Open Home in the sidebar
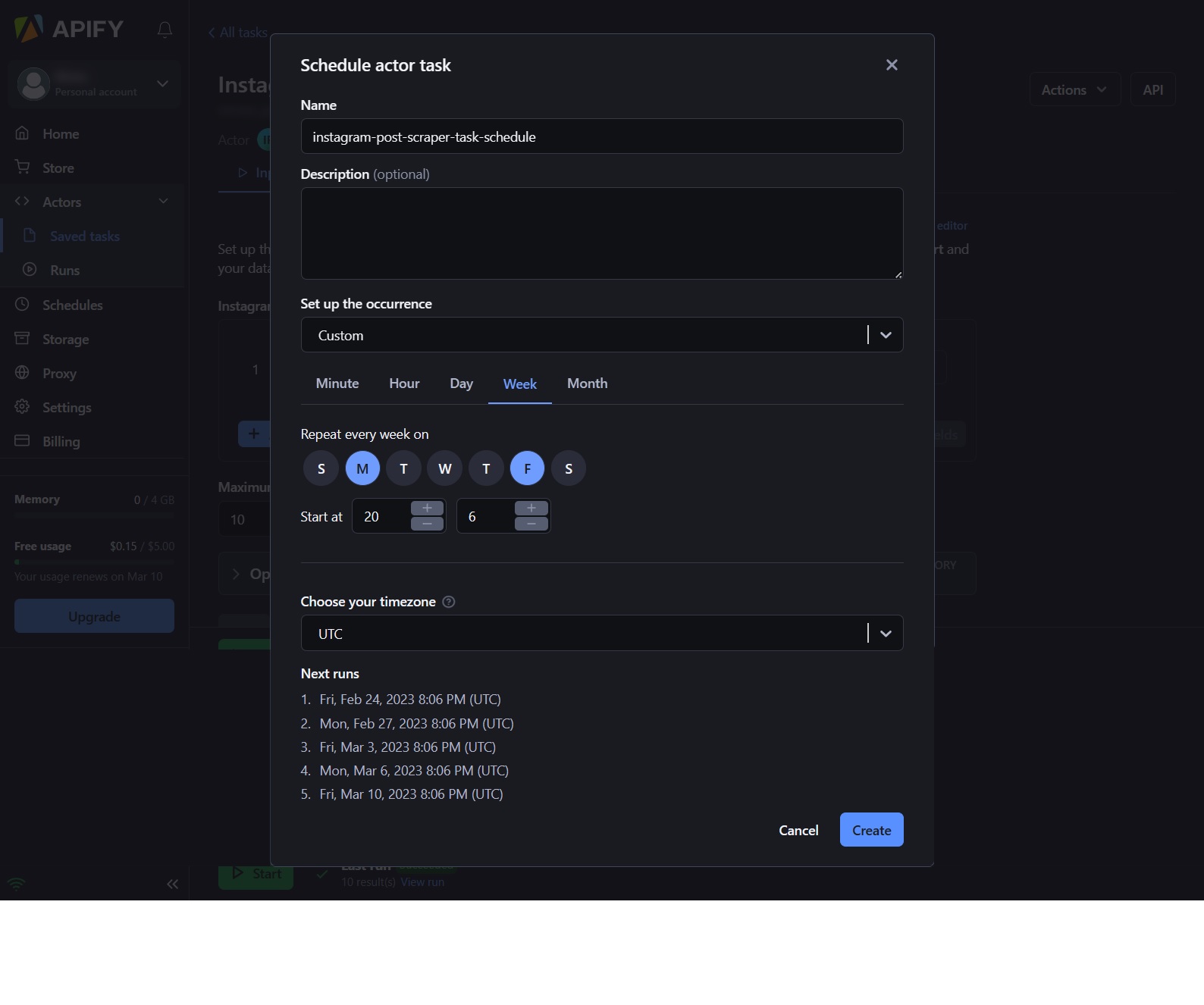The height and width of the screenshot is (1005, 1204). 61,134
